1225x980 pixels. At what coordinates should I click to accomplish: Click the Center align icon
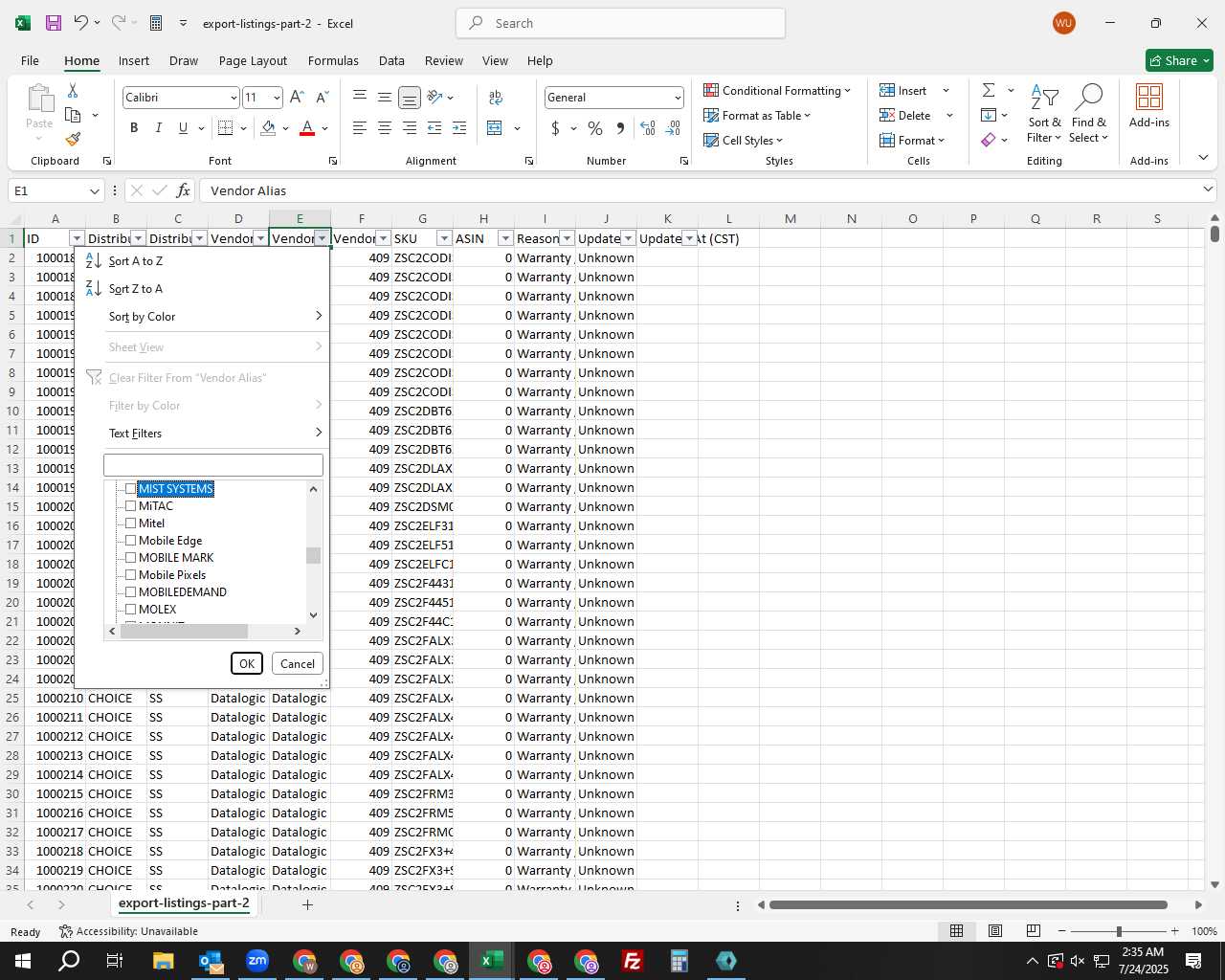(385, 128)
